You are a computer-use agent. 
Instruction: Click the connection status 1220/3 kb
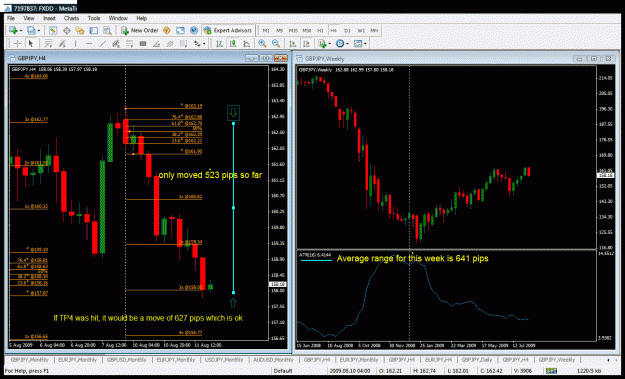[x=590, y=371]
